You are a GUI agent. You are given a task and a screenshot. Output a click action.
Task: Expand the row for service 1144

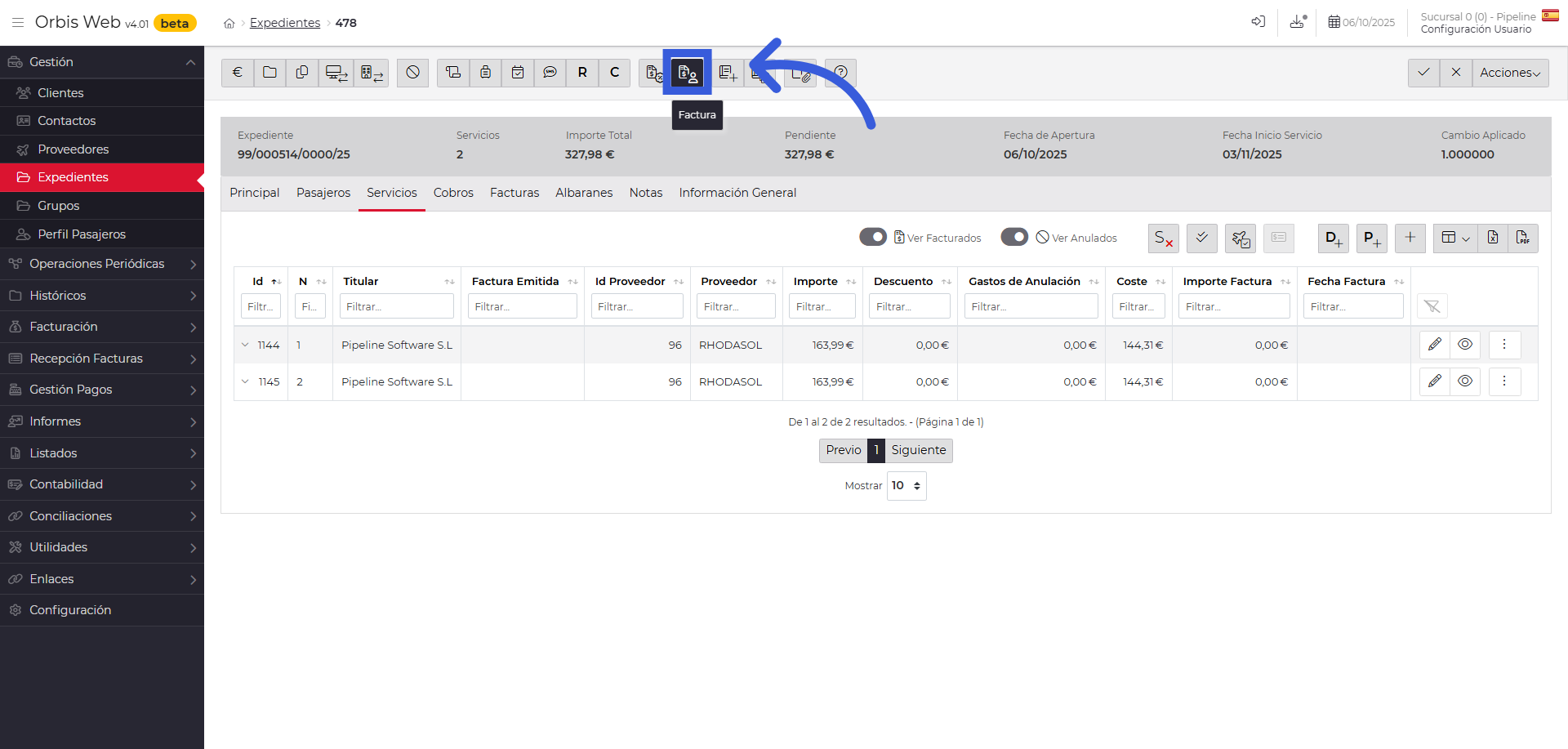tap(245, 345)
